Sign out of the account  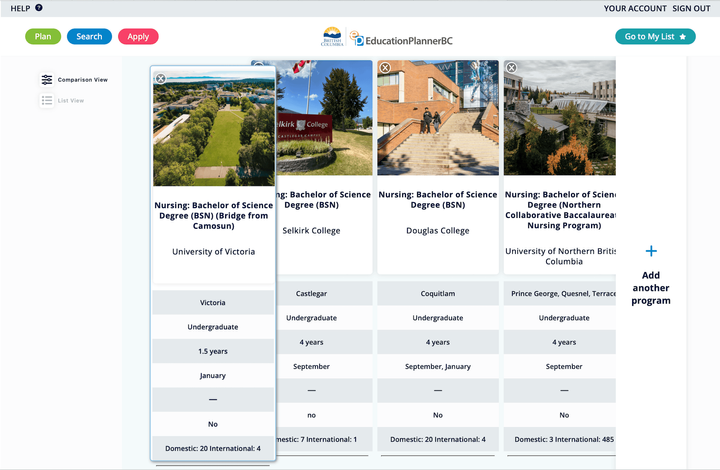(691, 8)
